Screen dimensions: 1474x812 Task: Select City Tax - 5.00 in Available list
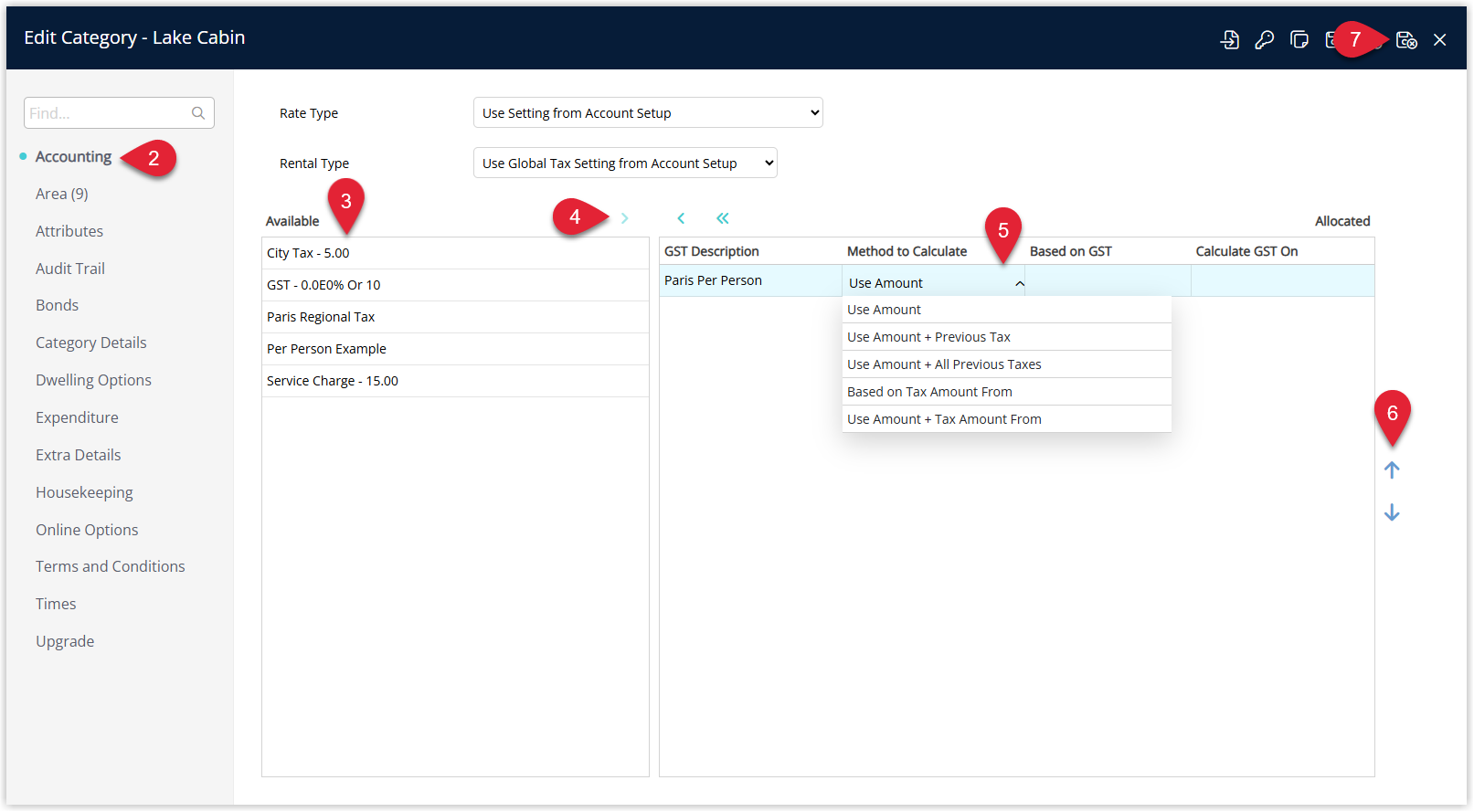(x=455, y=253)
